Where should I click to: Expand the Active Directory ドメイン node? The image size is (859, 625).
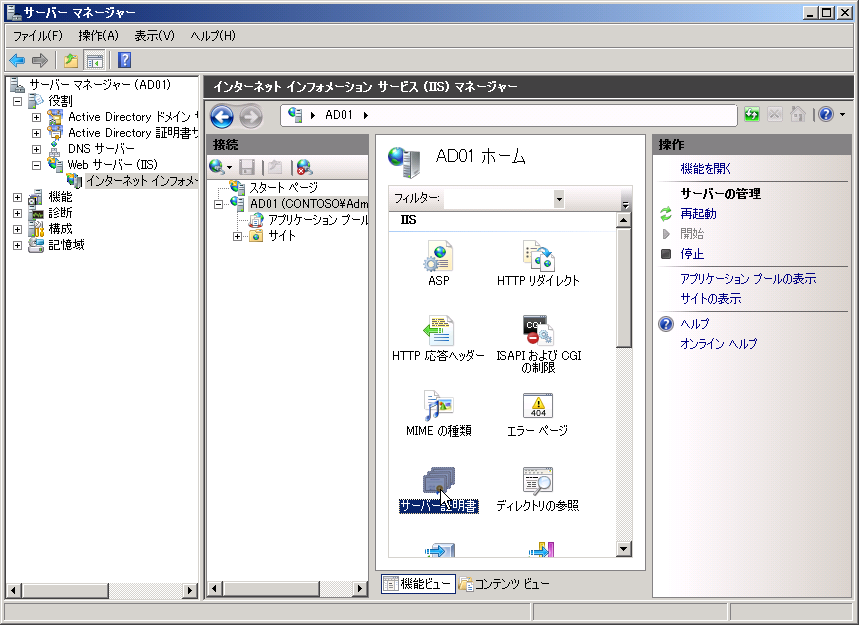point(36,117)
